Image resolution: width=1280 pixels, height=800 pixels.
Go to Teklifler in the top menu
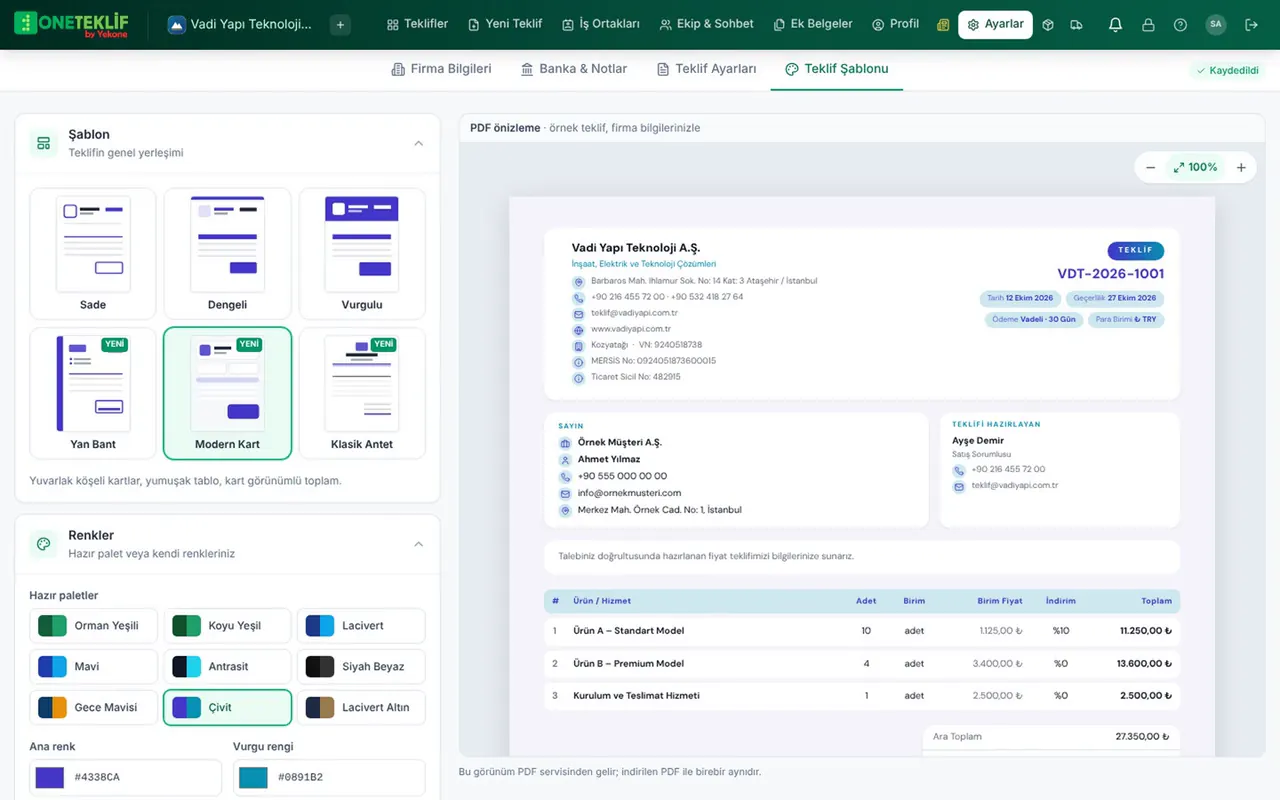(x=417, y=25)
